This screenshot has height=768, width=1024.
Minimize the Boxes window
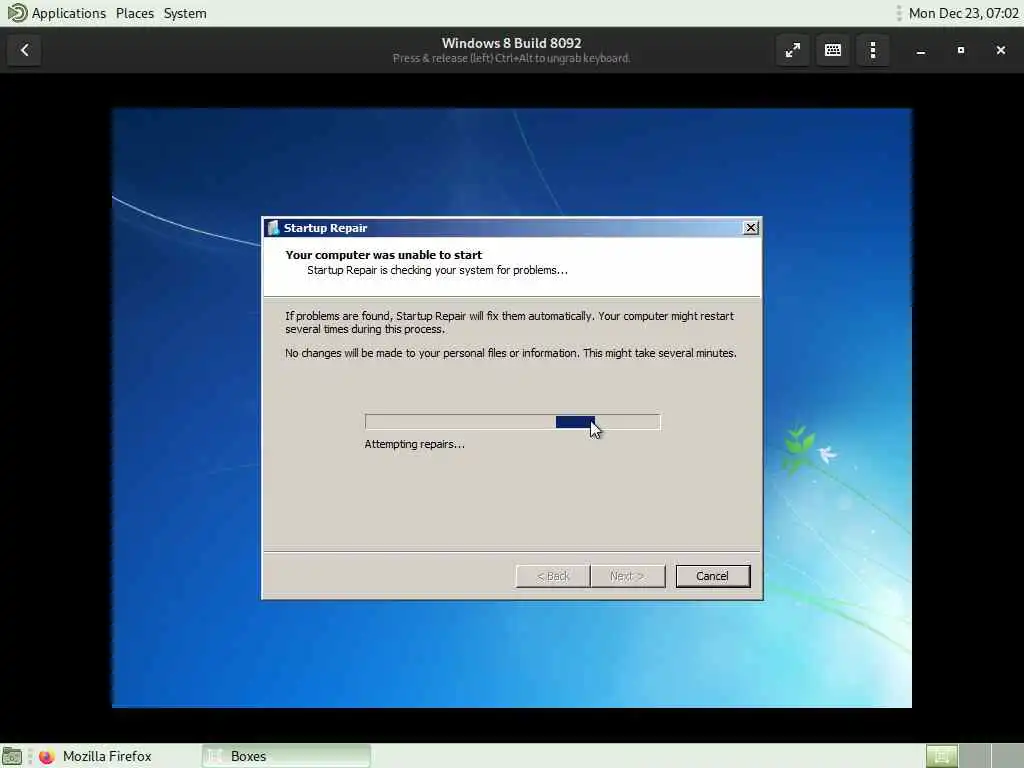pos(920,50)
